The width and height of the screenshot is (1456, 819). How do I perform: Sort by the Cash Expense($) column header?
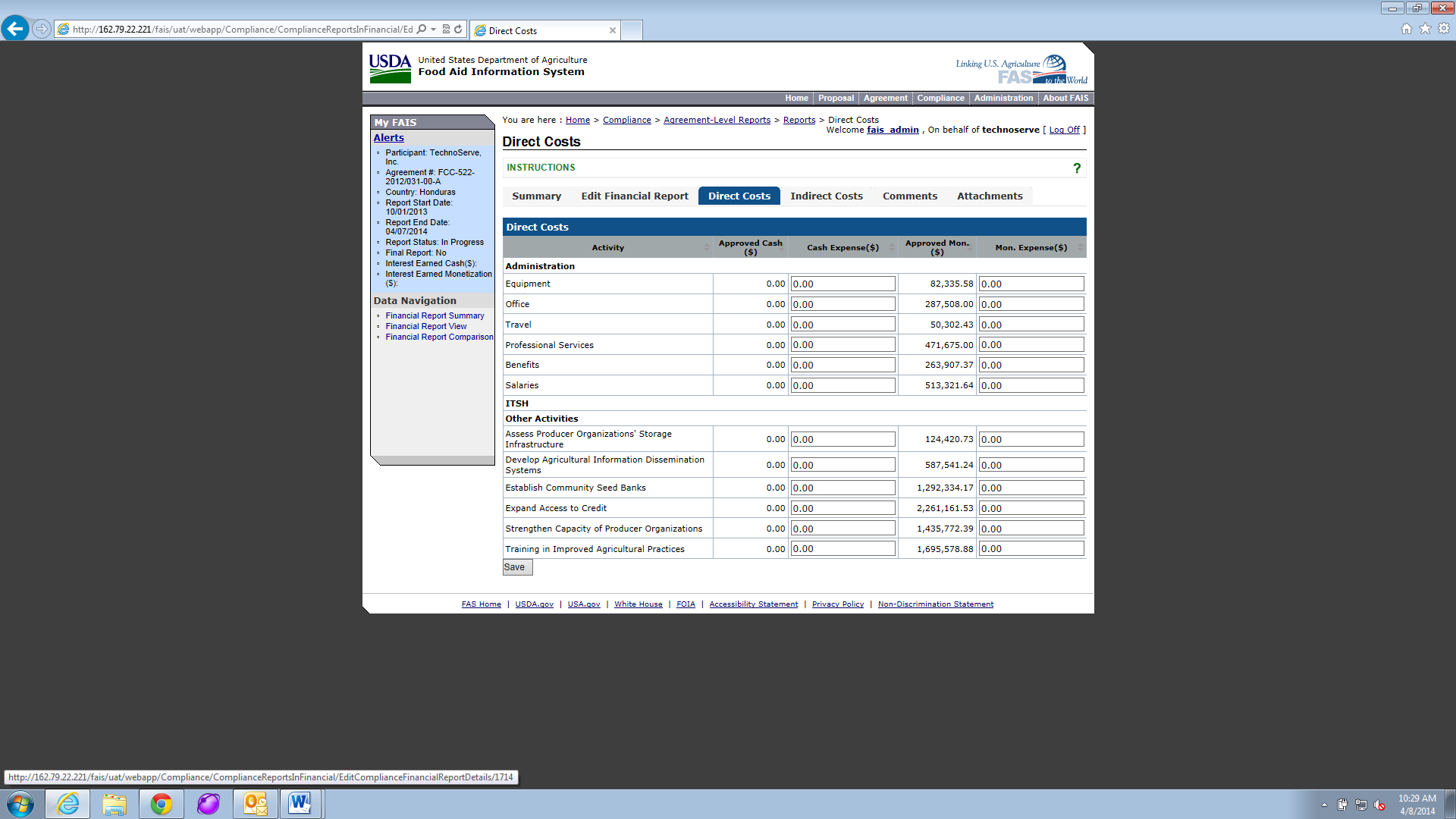coord(843,247)
